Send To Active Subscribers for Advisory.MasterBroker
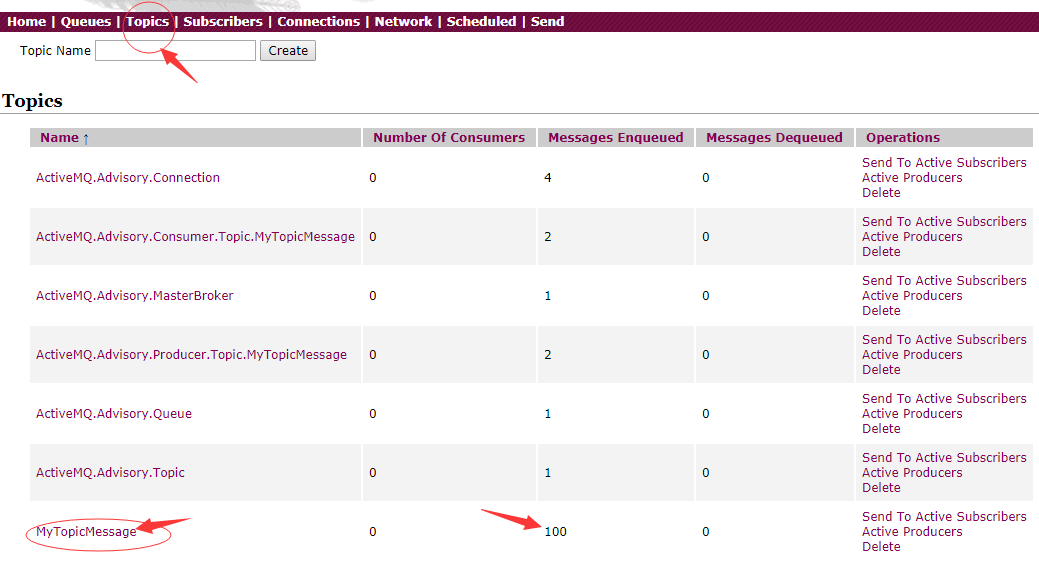The image size is (1039, 564). pos(944,280)
